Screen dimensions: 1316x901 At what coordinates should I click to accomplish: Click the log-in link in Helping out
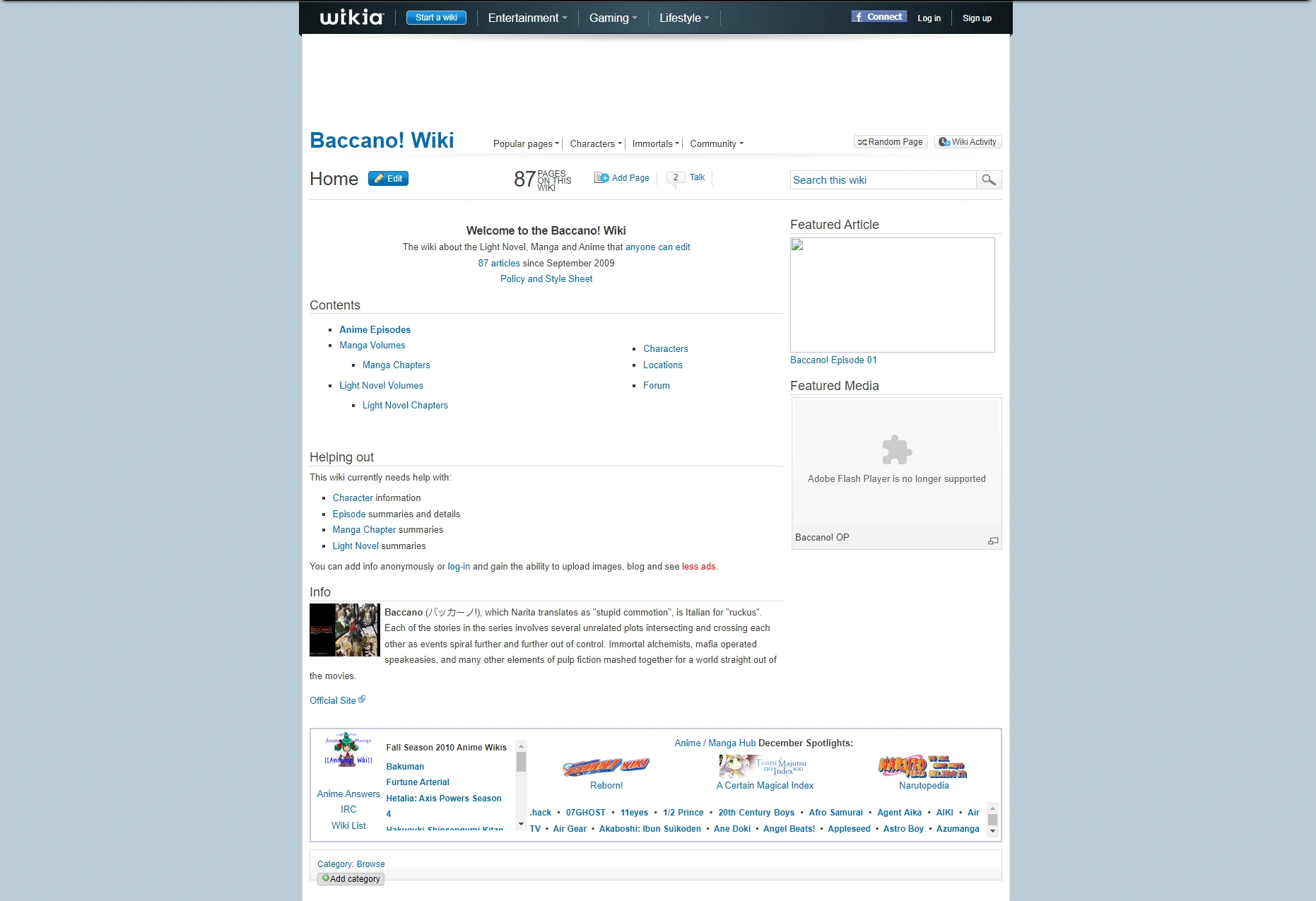[x=459, y=566]
